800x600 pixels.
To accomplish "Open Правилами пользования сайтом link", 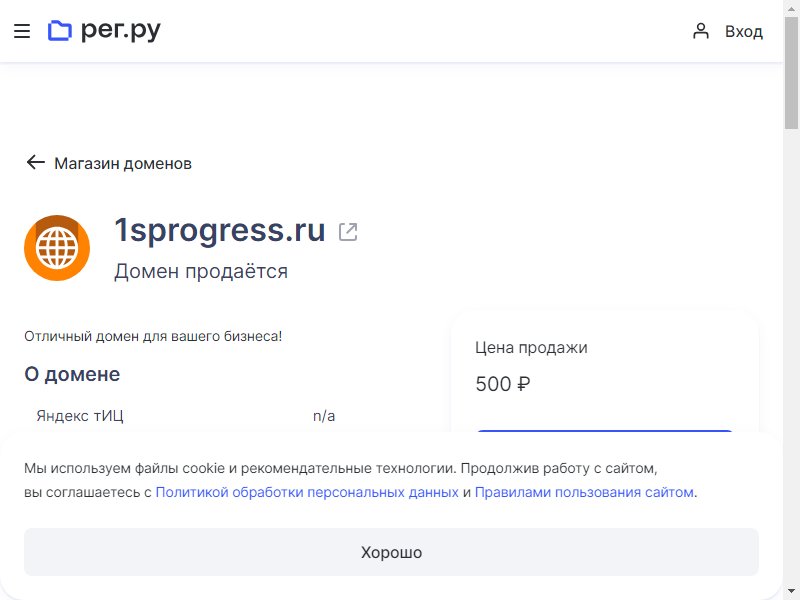I will 584,492.
